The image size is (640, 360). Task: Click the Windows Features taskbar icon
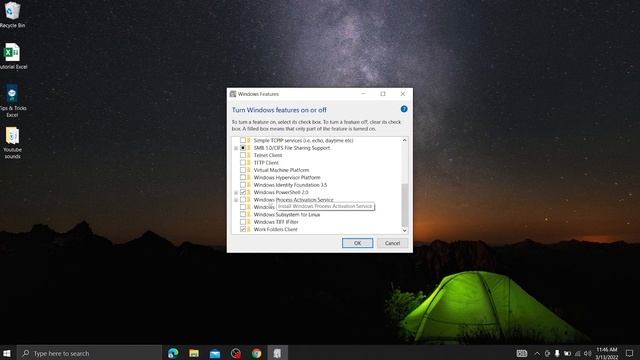277,353
